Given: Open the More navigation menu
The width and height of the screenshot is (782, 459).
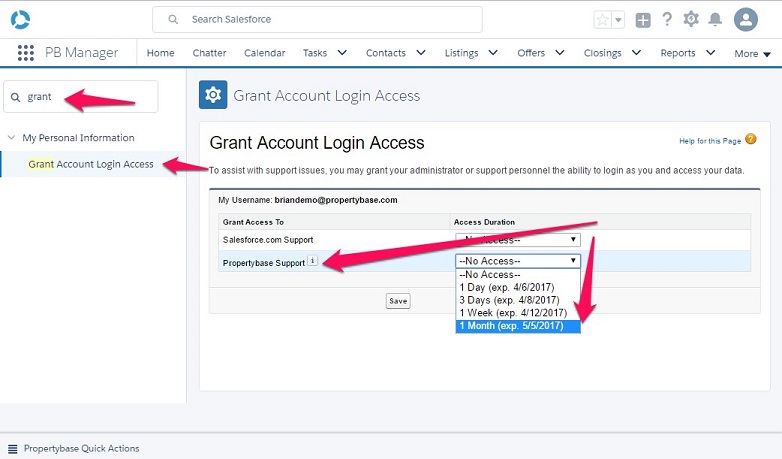Looking at the screenshot, I should 752,53.
